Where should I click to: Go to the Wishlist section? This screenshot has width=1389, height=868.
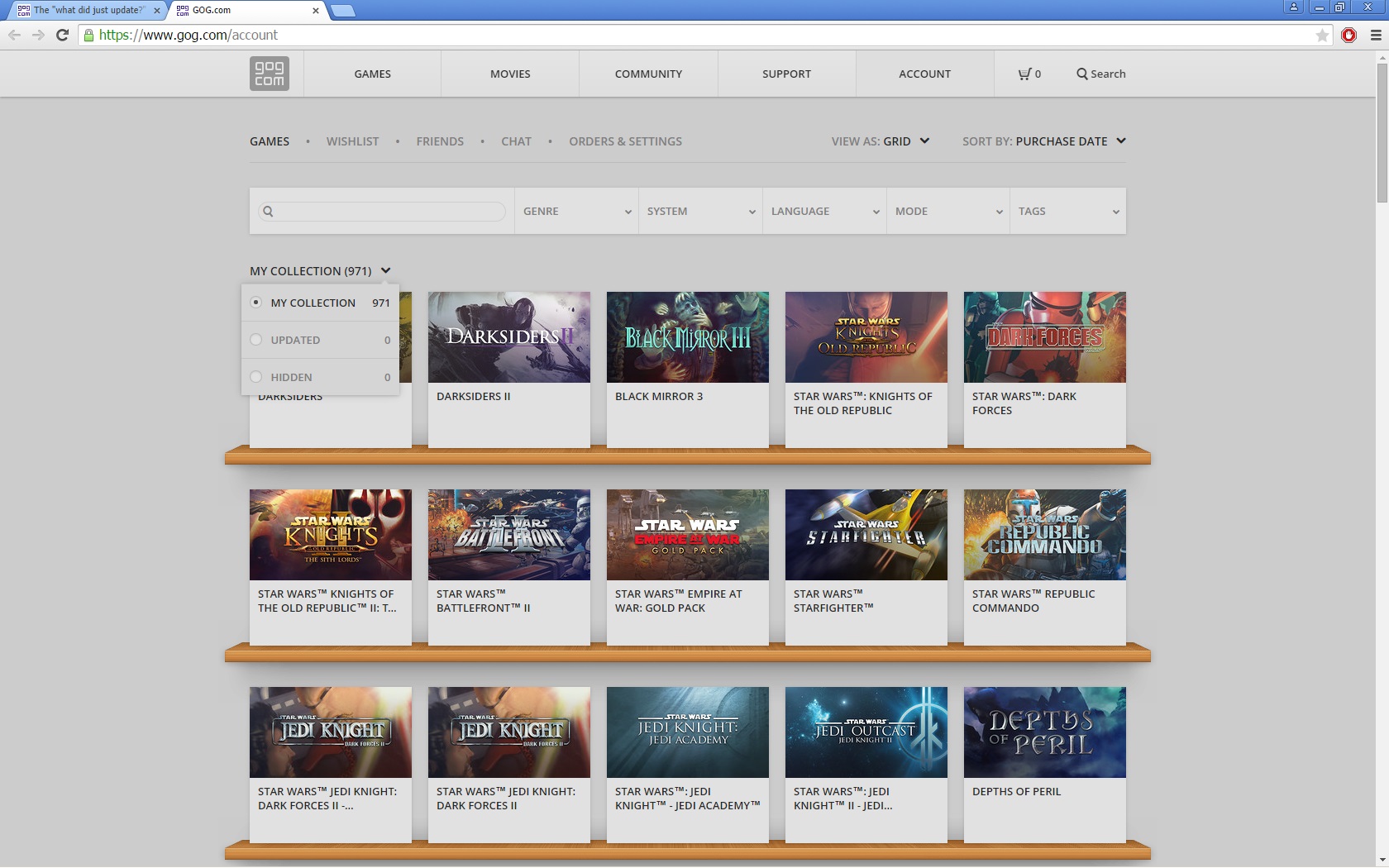(352, 141)
